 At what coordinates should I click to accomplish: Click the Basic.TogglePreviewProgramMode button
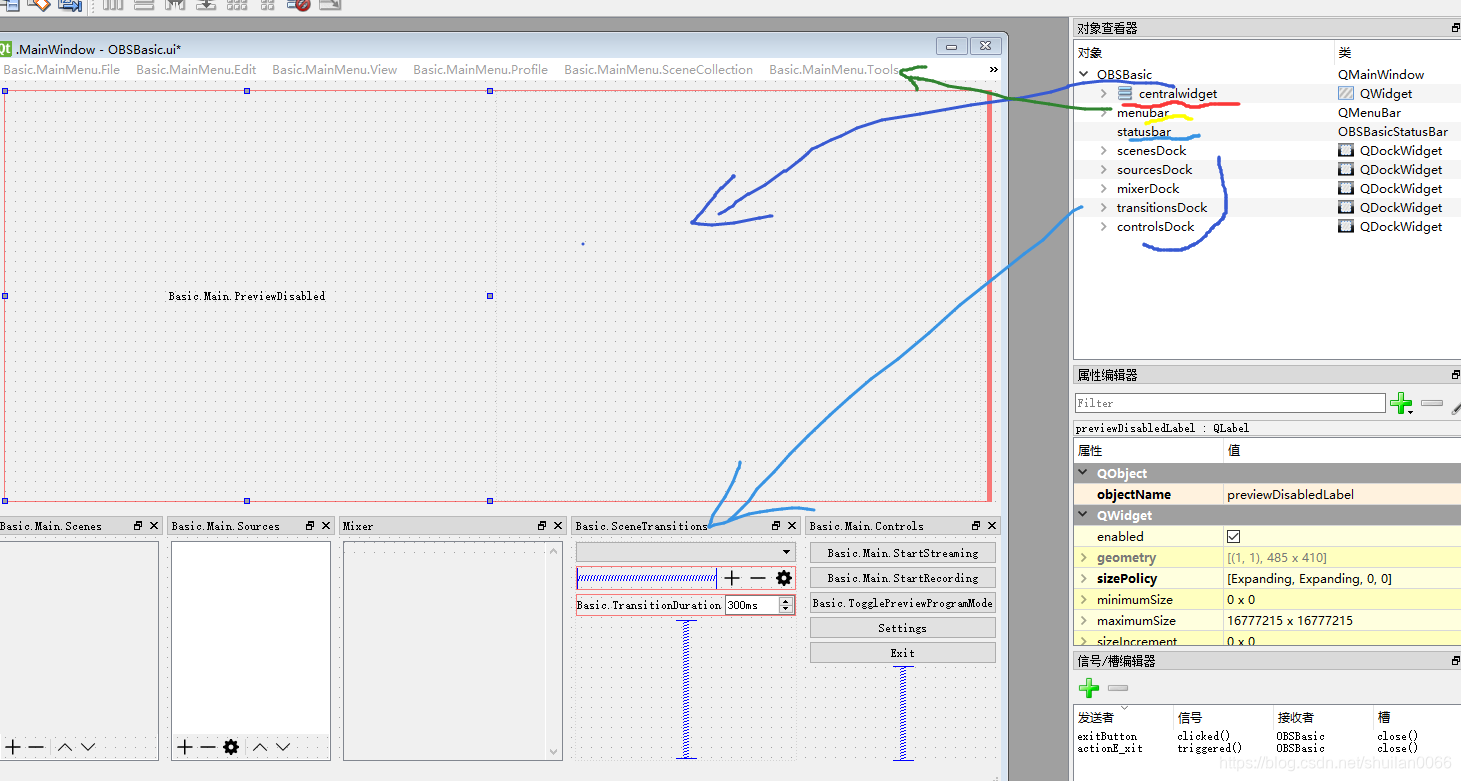click(903, 603)
